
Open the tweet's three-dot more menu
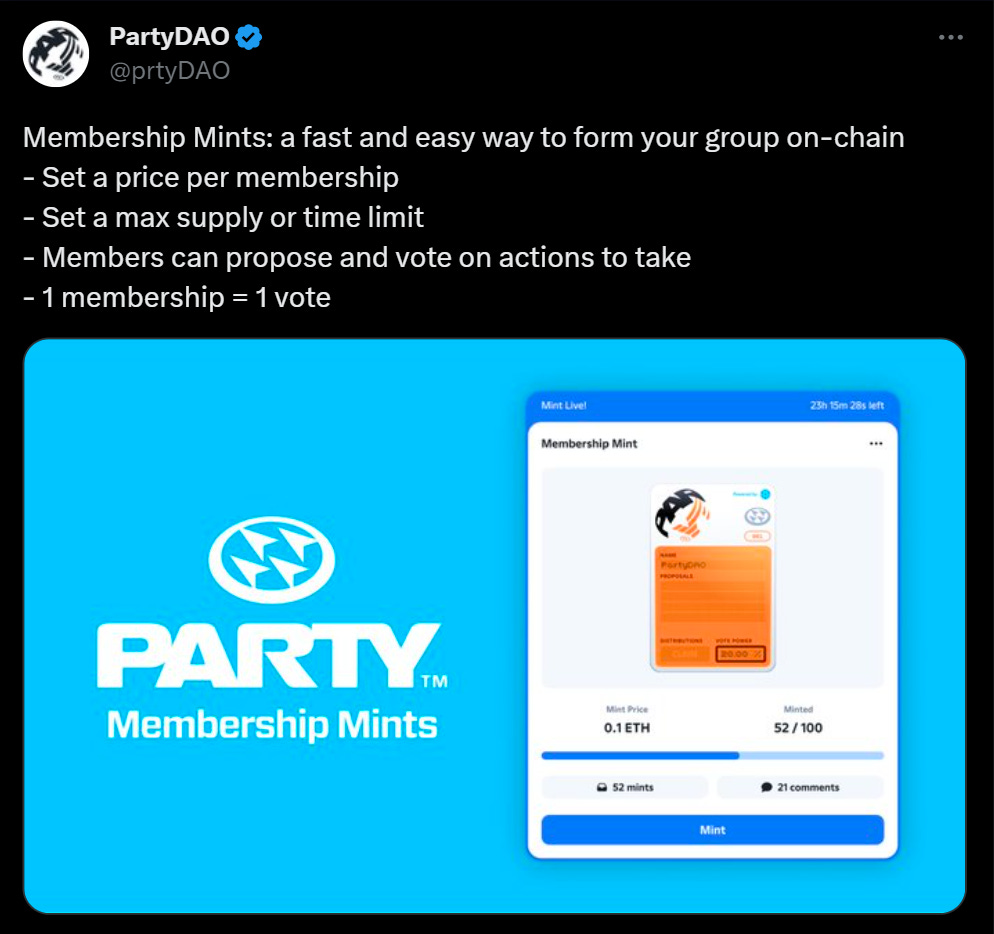[951, 38]
